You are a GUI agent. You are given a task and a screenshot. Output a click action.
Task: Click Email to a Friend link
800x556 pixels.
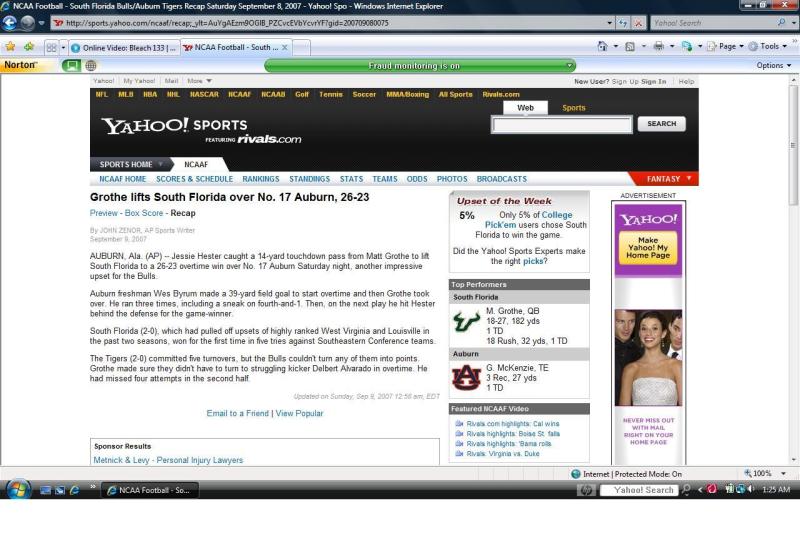click(237, 413)
